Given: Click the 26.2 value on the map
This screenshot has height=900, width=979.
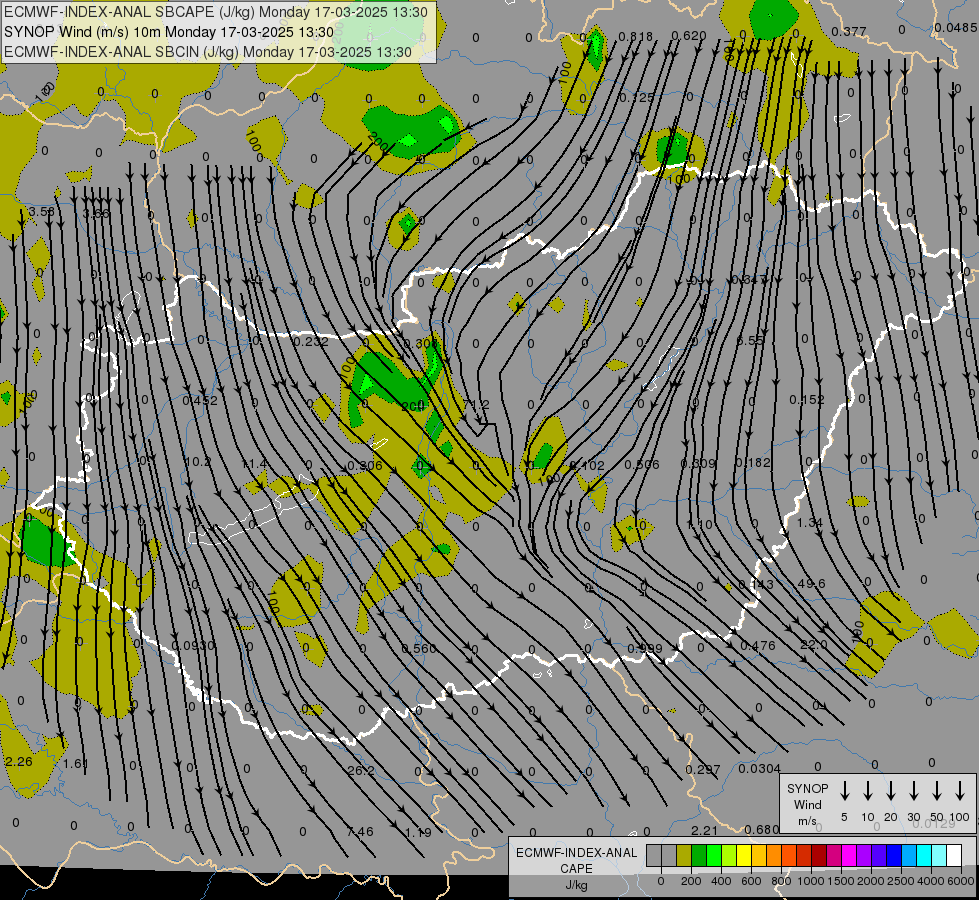Looking at the screenshot, I should pos(361,770).
